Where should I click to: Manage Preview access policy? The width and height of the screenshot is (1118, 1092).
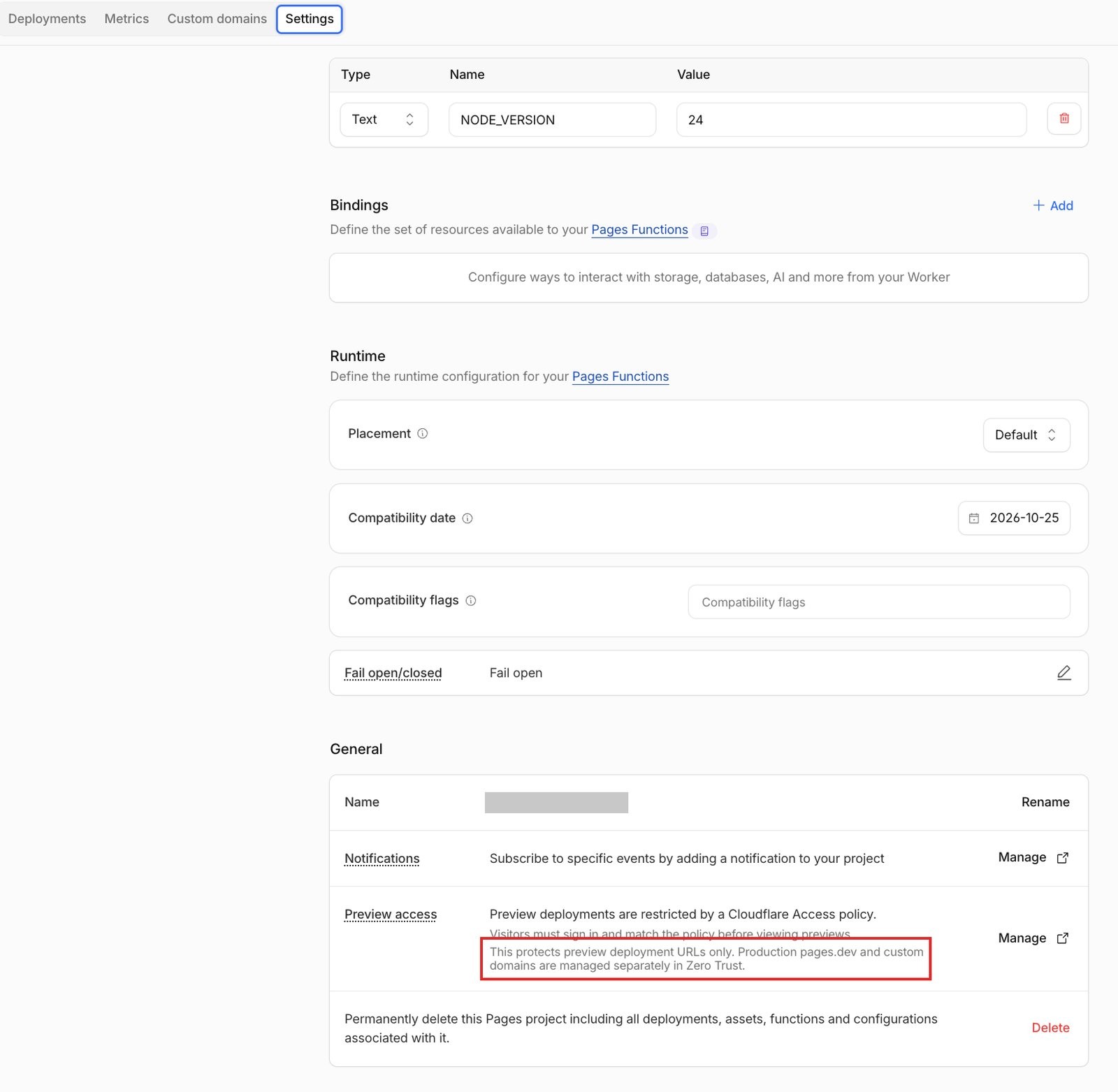(x=1033, y=938)
